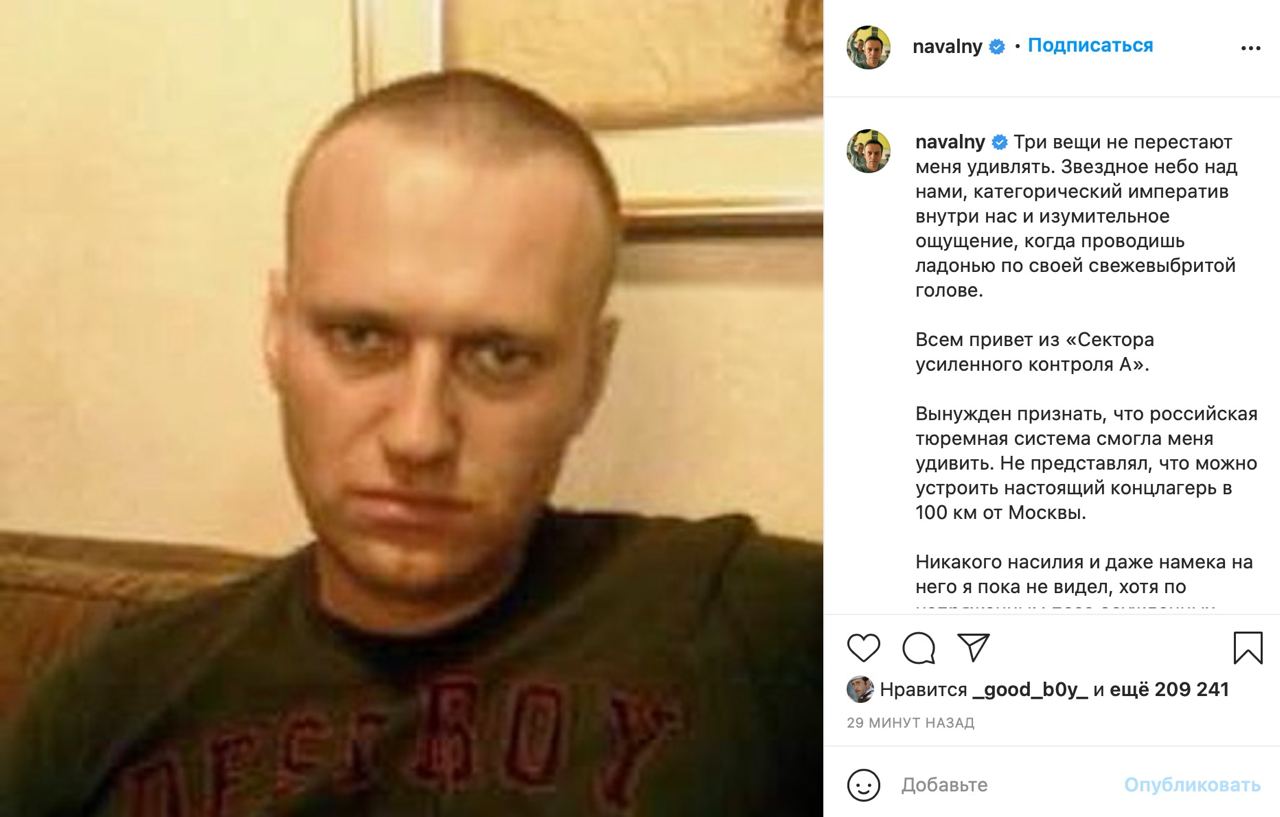
Task: Open comments via speech bubble icon
Action: tap(918, 648)
